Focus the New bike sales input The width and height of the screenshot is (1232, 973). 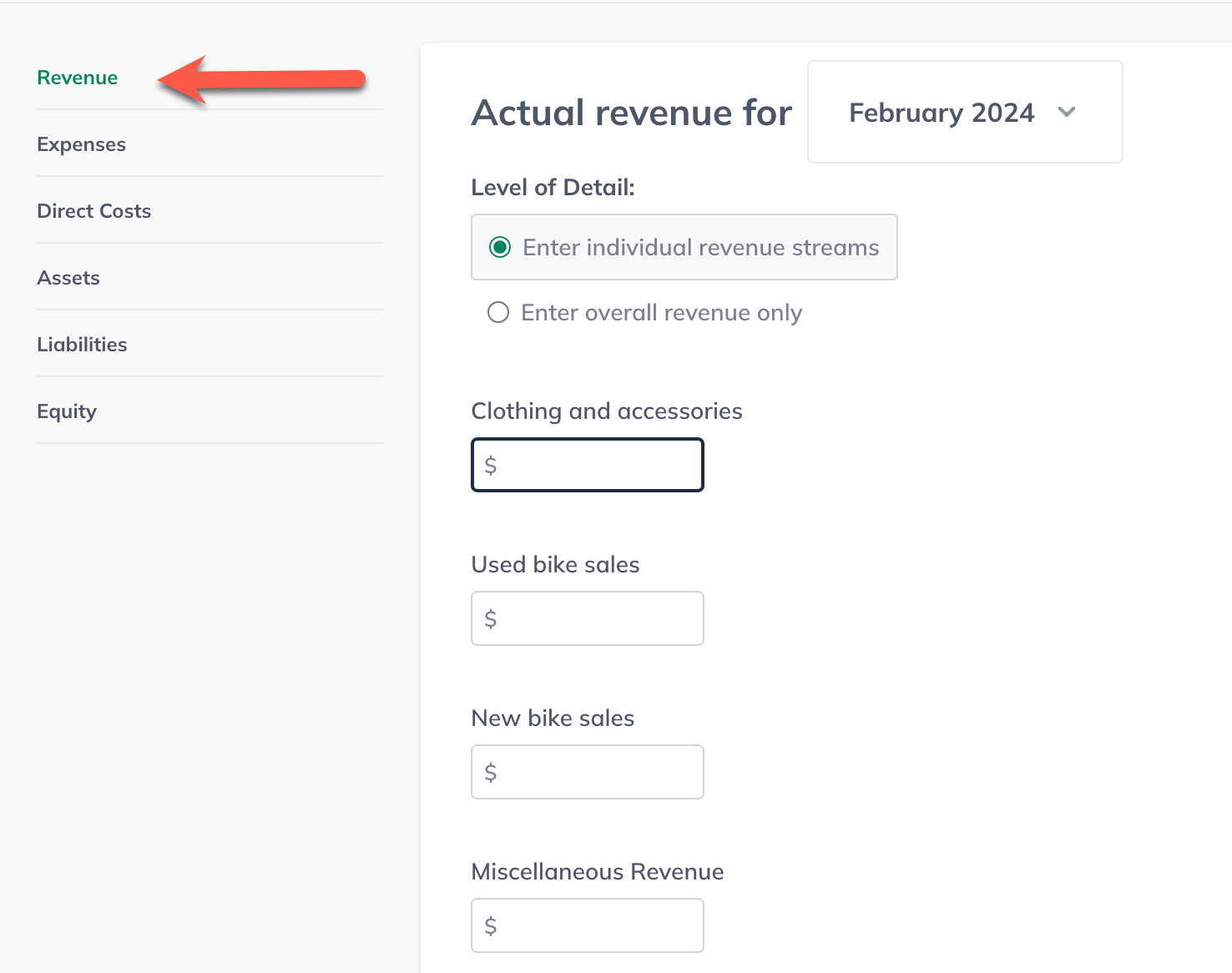587,772
